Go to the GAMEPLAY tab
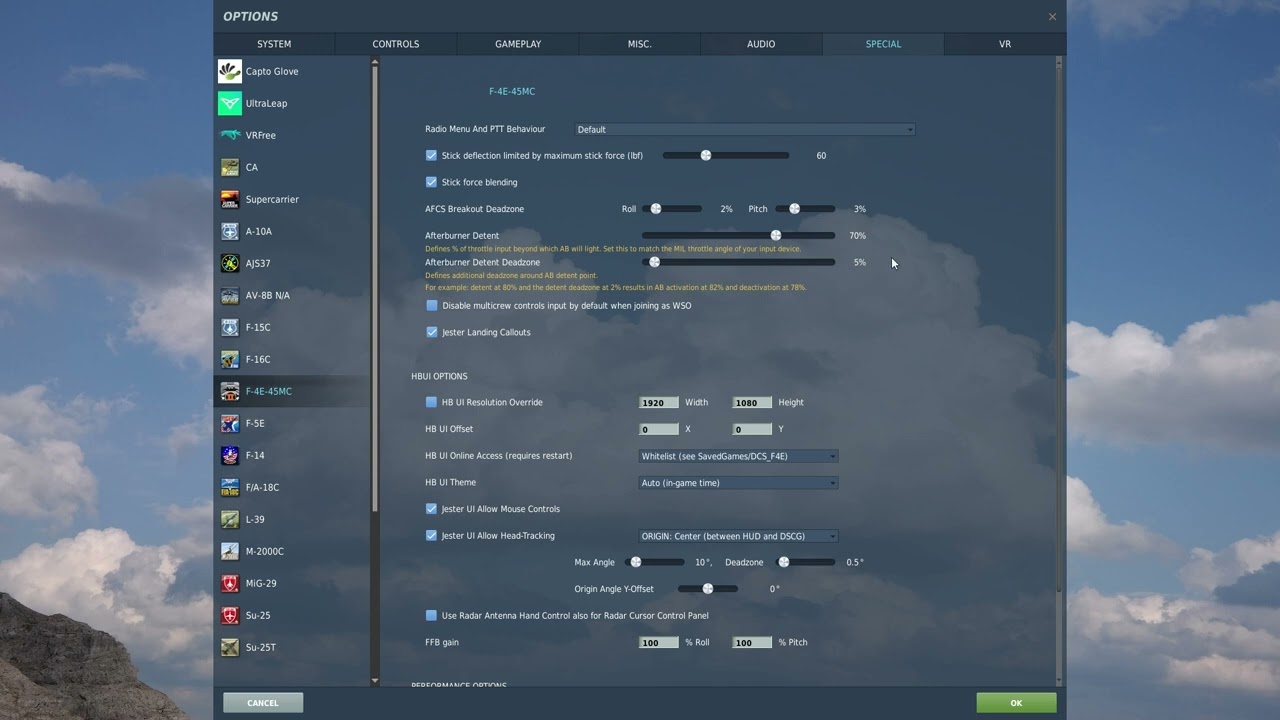This screenshot has width=1280, height=720. click(518, 44)
